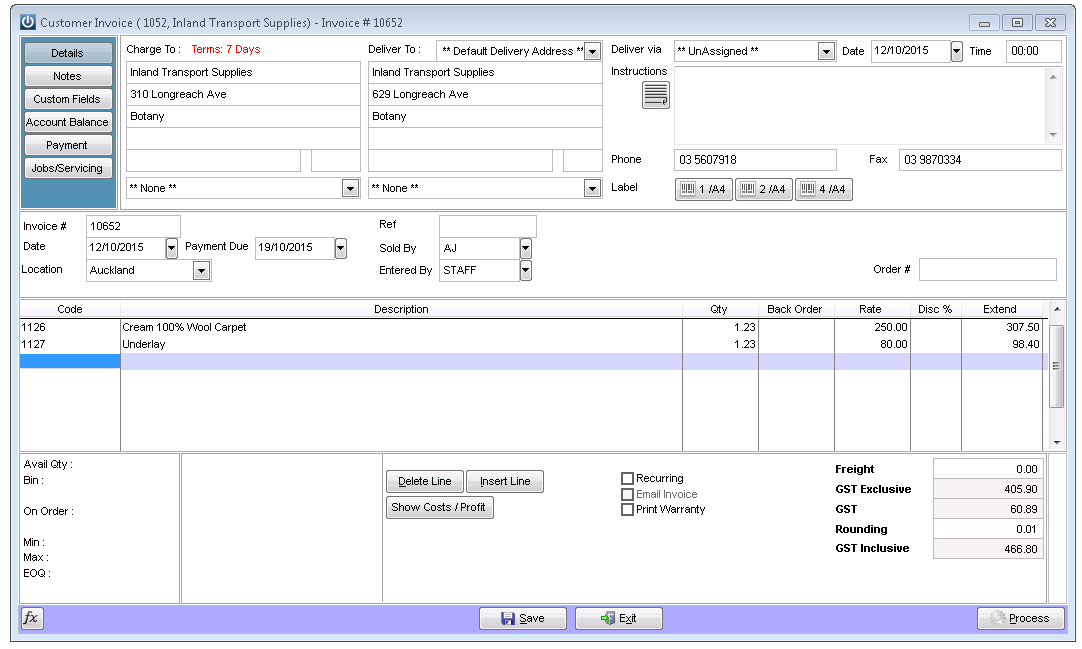
Task: Click the Order # field
Action: click(x=987, y=270)
